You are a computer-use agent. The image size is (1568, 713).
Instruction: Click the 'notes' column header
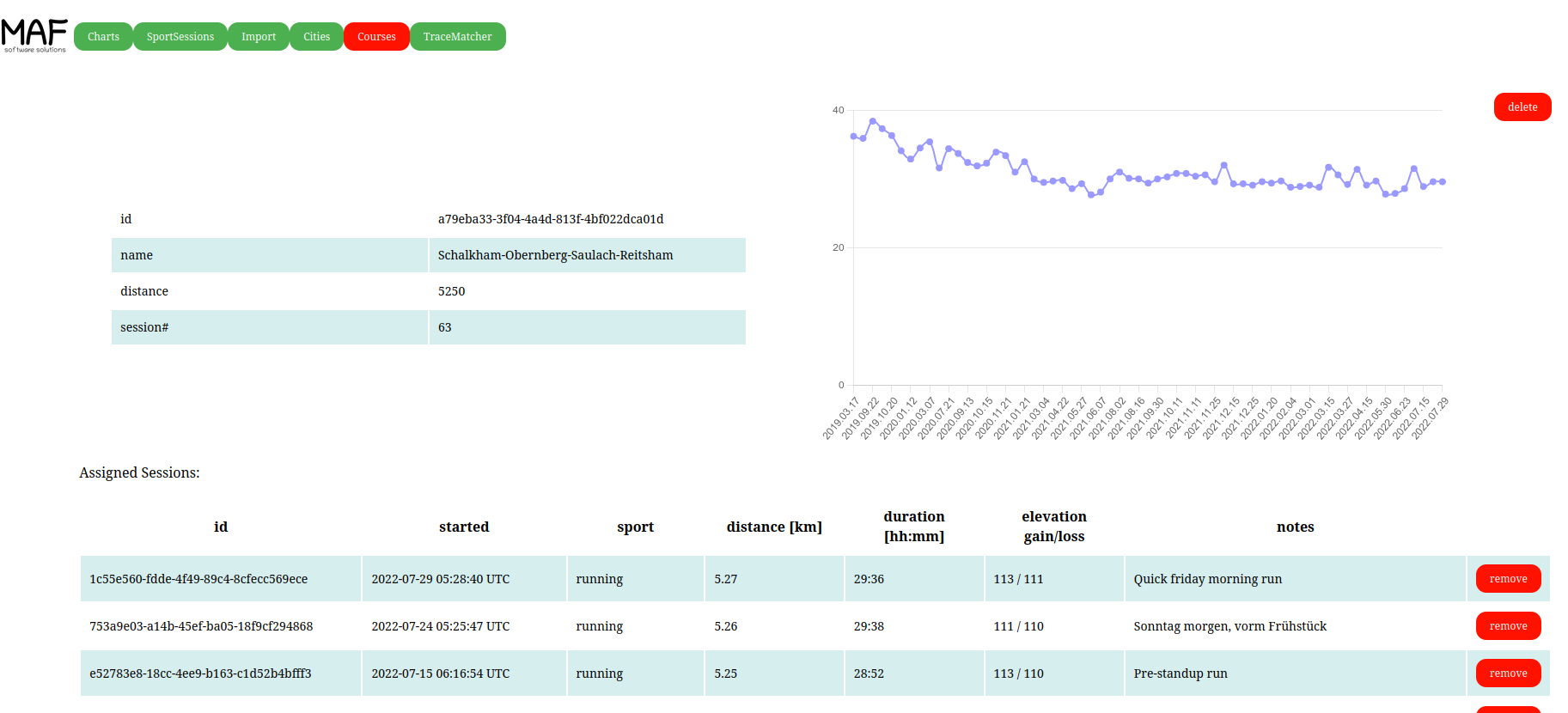tap(1296, 527)
